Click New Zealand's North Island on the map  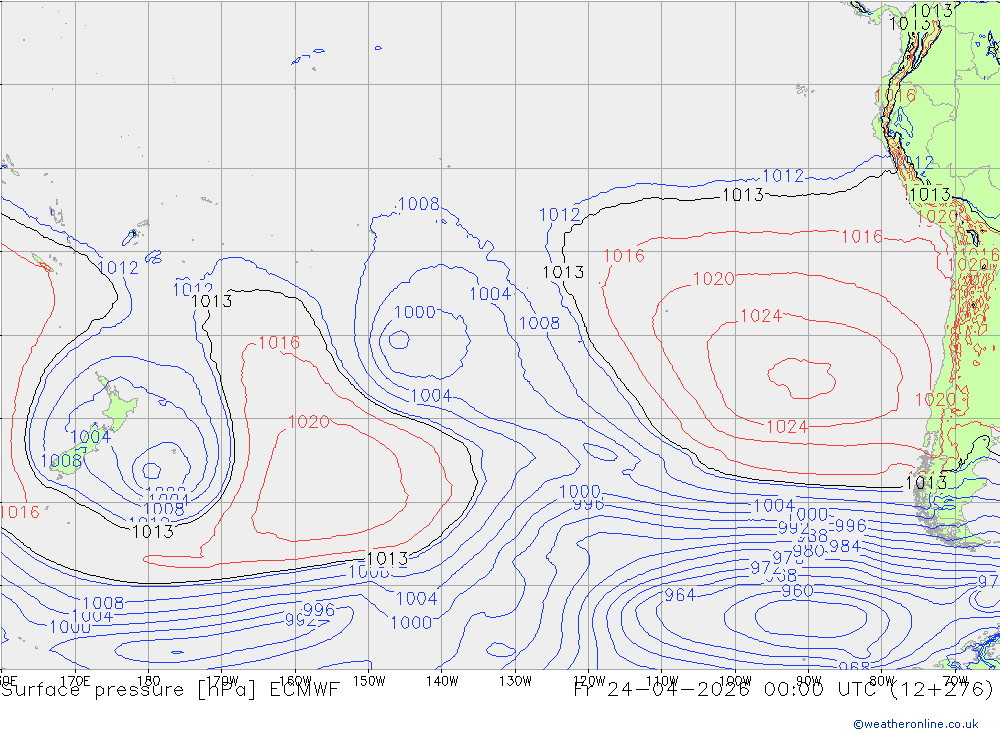click(x=118, y=405)
